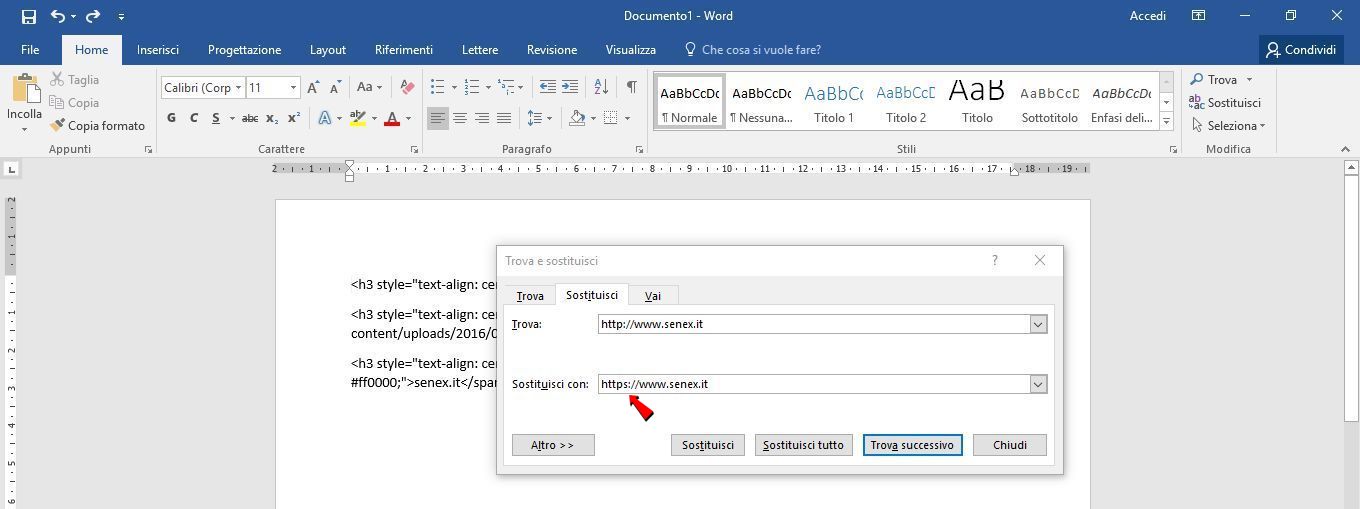Viewport: 1360px width, 509px height.
Task: Open the font size dropdown
Action: point(293,88)
